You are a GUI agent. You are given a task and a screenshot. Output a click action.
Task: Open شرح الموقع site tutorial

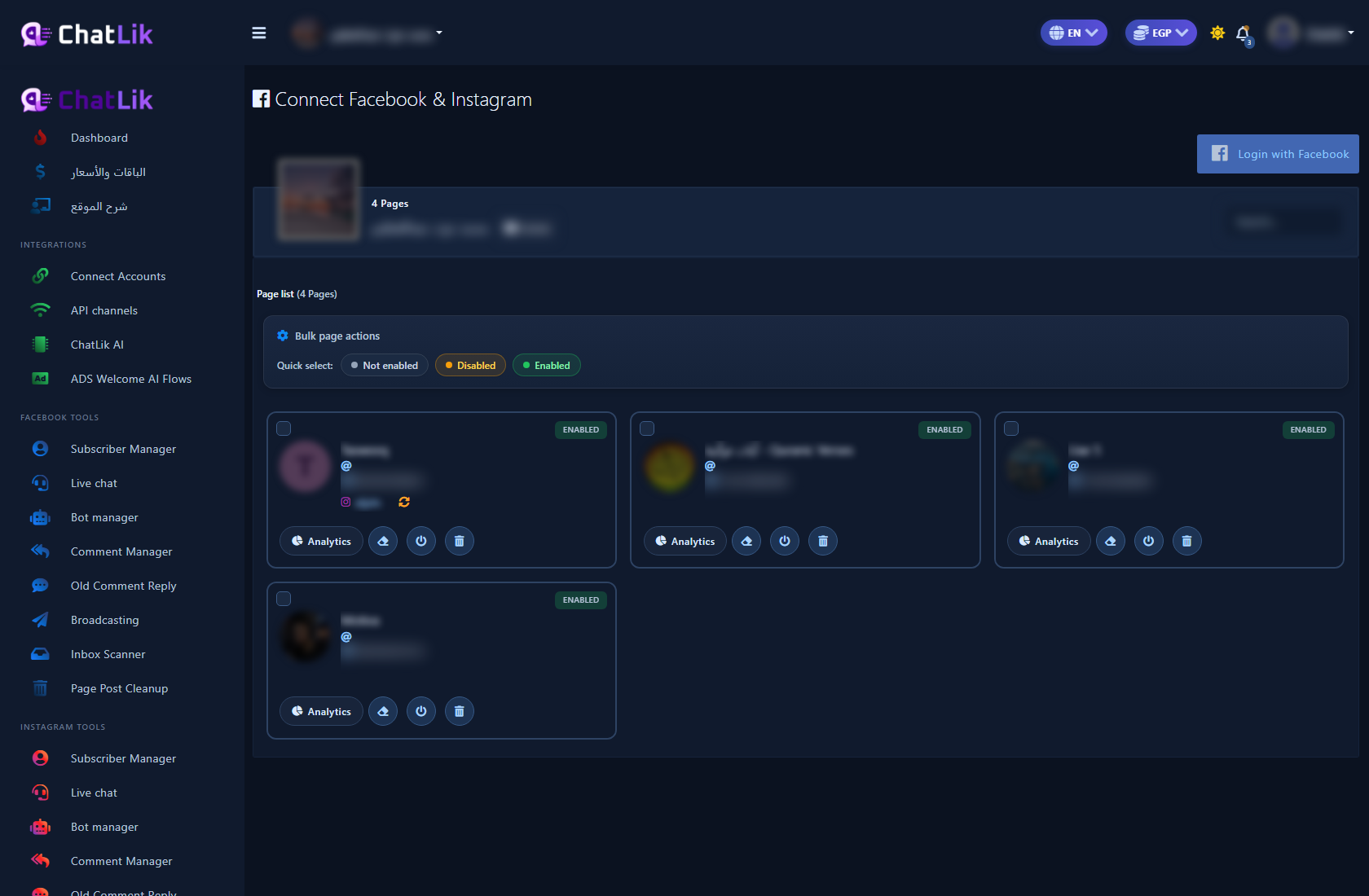tap(99, 206)
